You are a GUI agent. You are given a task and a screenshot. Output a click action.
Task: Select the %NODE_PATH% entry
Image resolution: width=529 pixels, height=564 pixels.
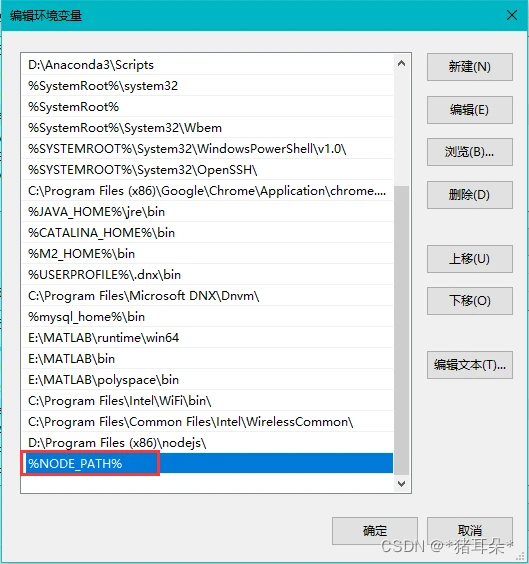click(x=208, y=463)
